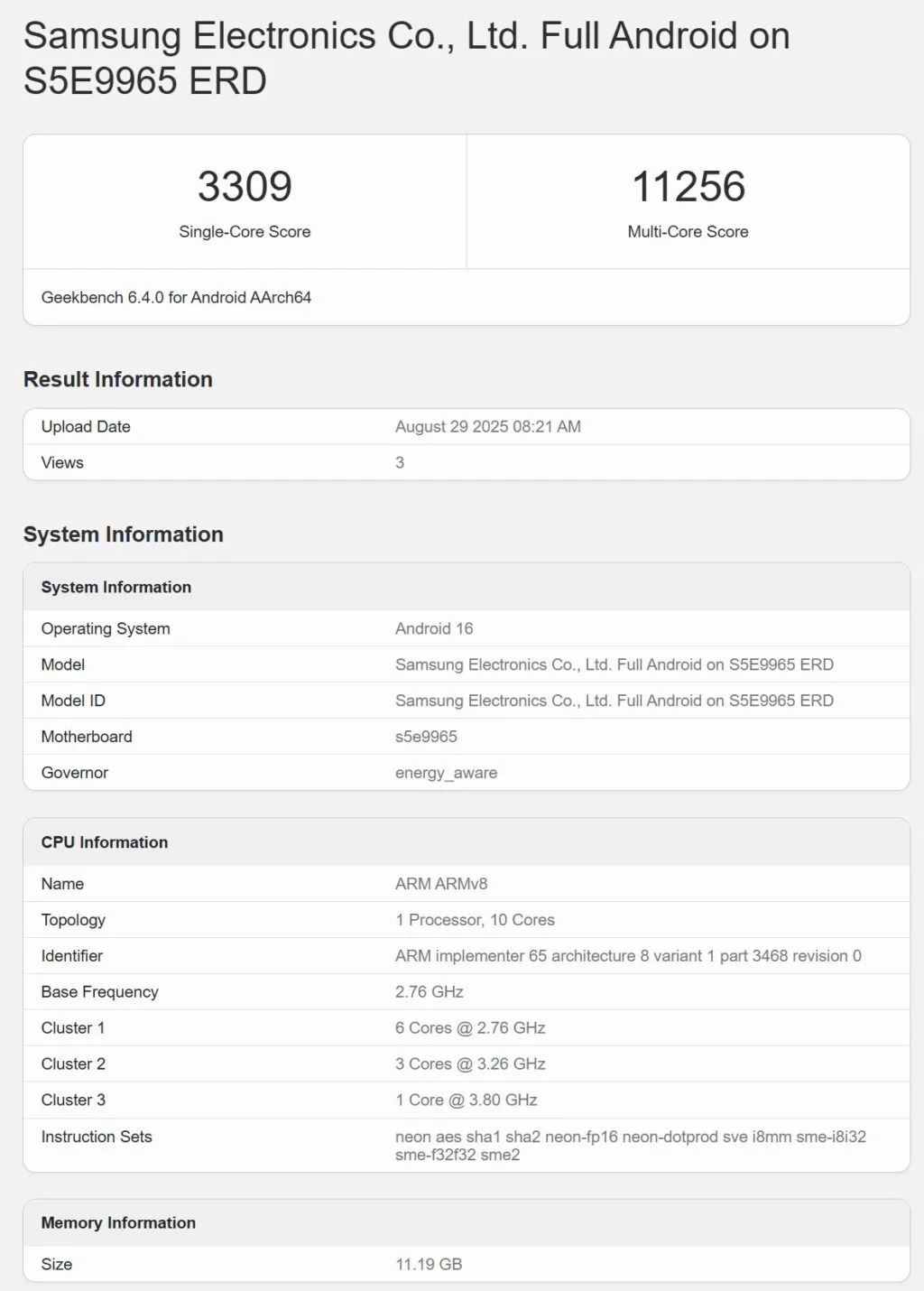The height and width of the screenshot is (1291, 924).
Task: Select the CPU Information panel header
Action: 104,842
